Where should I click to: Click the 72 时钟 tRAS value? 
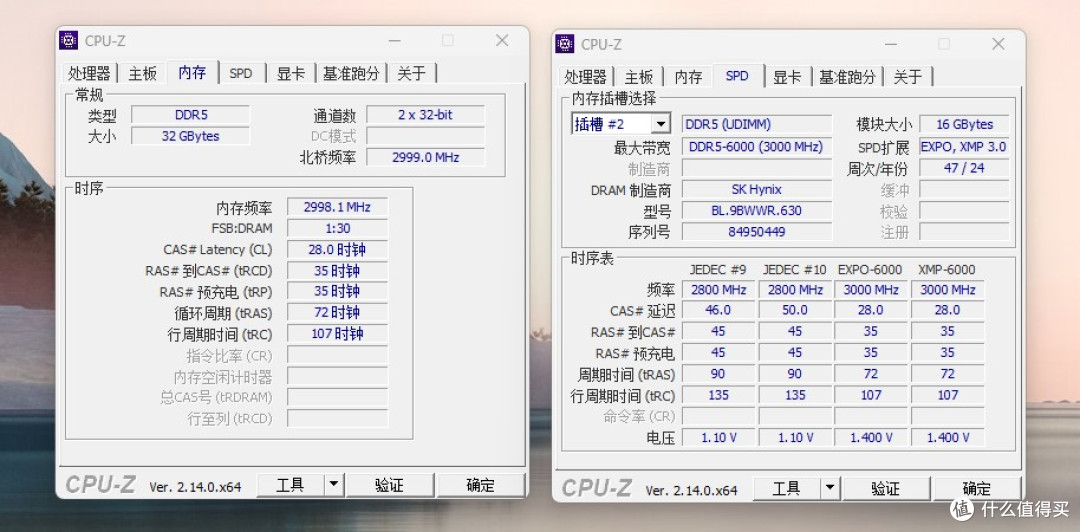(x=338, y=313)
